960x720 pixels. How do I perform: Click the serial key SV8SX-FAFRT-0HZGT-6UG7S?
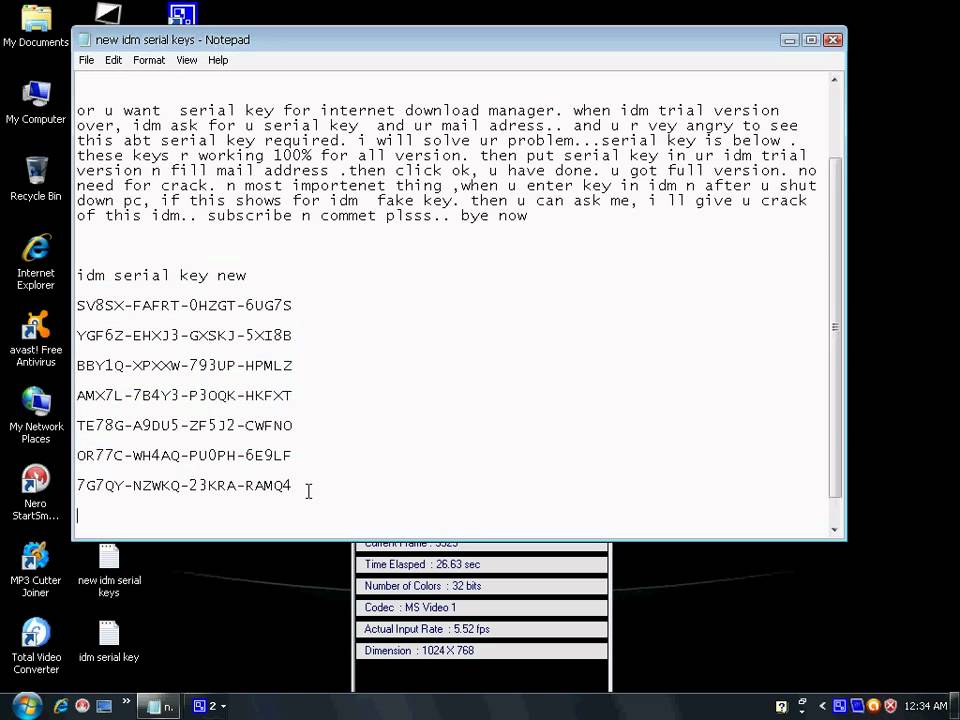click(x=184, y=306)
